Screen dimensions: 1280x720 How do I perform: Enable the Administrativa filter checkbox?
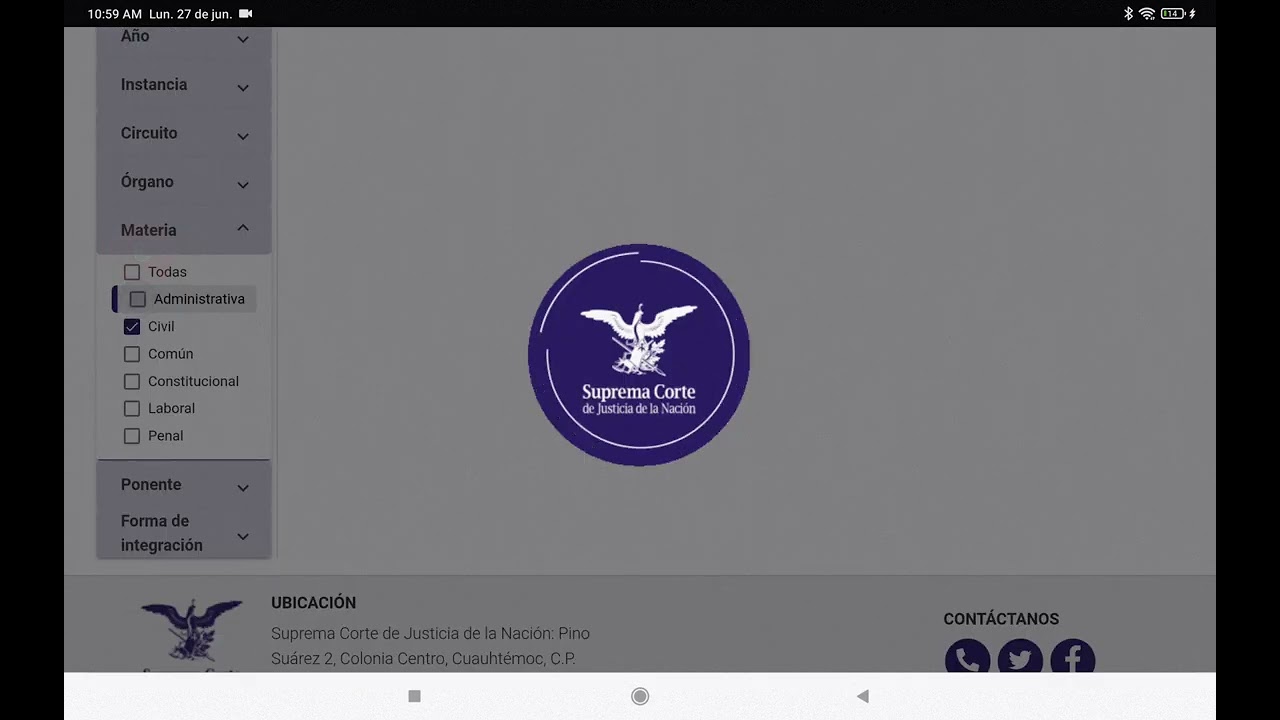(138, 299)
